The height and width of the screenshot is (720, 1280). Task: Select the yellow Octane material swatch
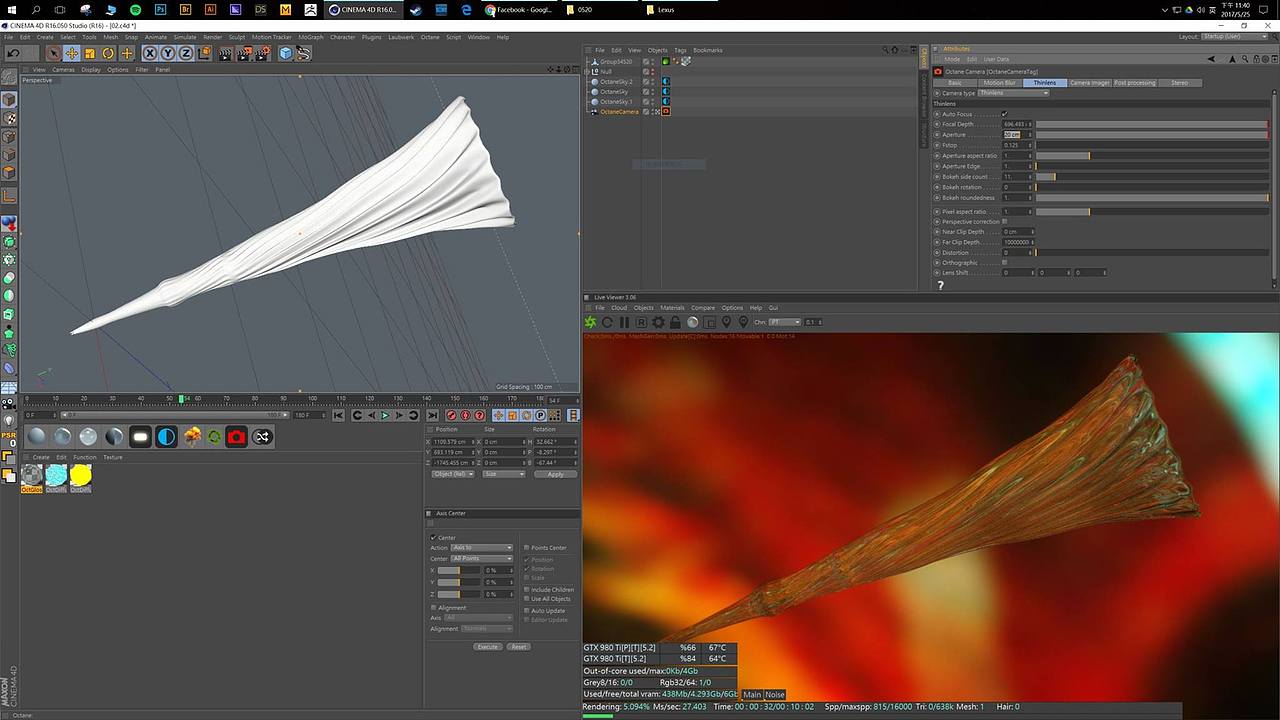click(x=81, y=475)
